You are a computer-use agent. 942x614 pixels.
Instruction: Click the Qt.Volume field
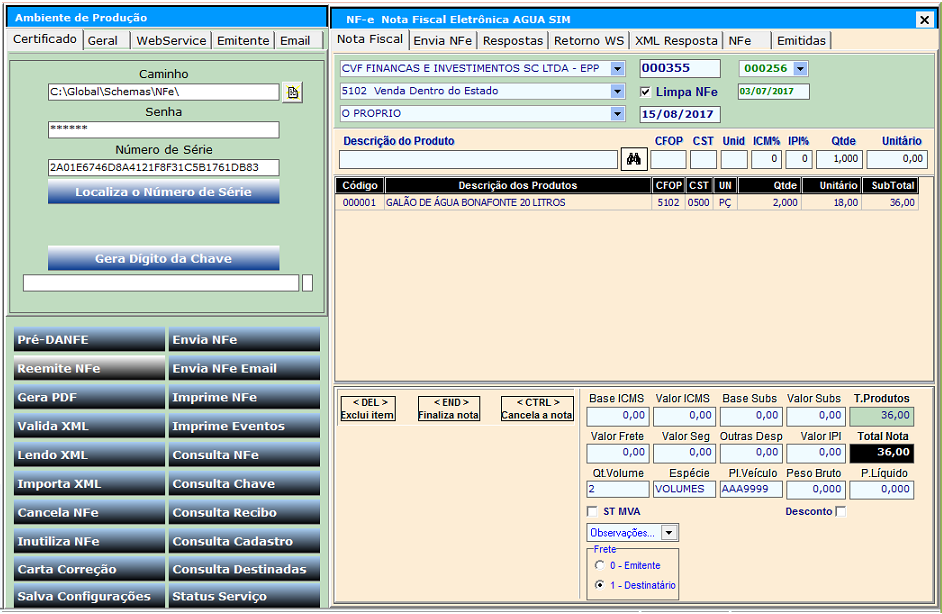[x=618, y=490]
